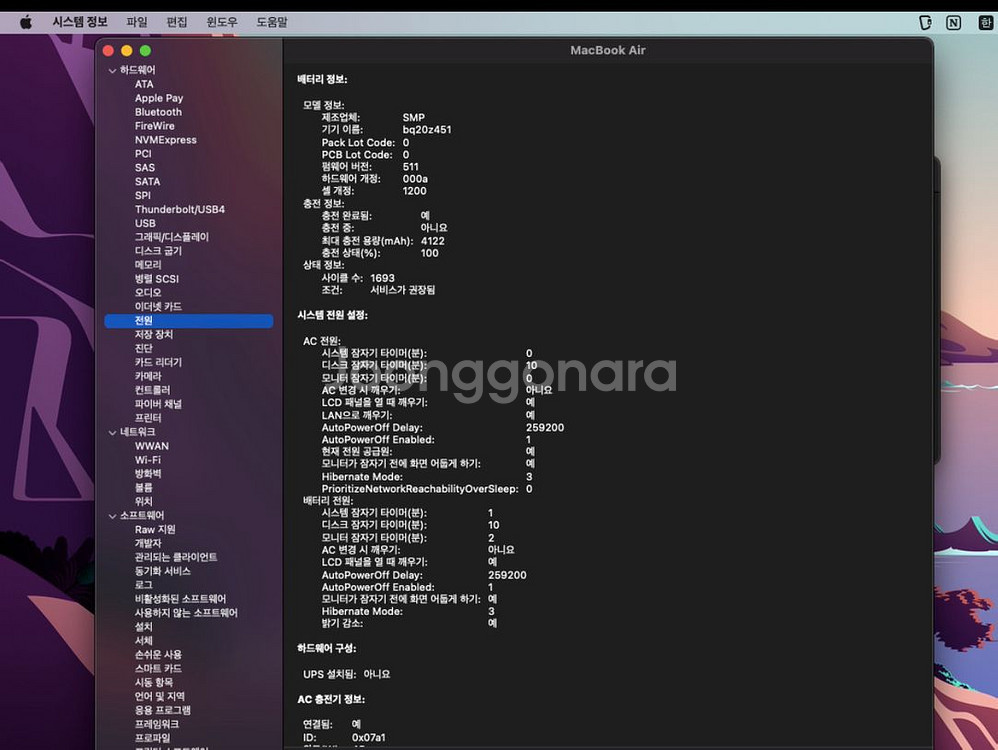The height and width of the screenshot is (750, 998).
Task: Select 오디오 in the sidebar
Action: pos(148,293)
